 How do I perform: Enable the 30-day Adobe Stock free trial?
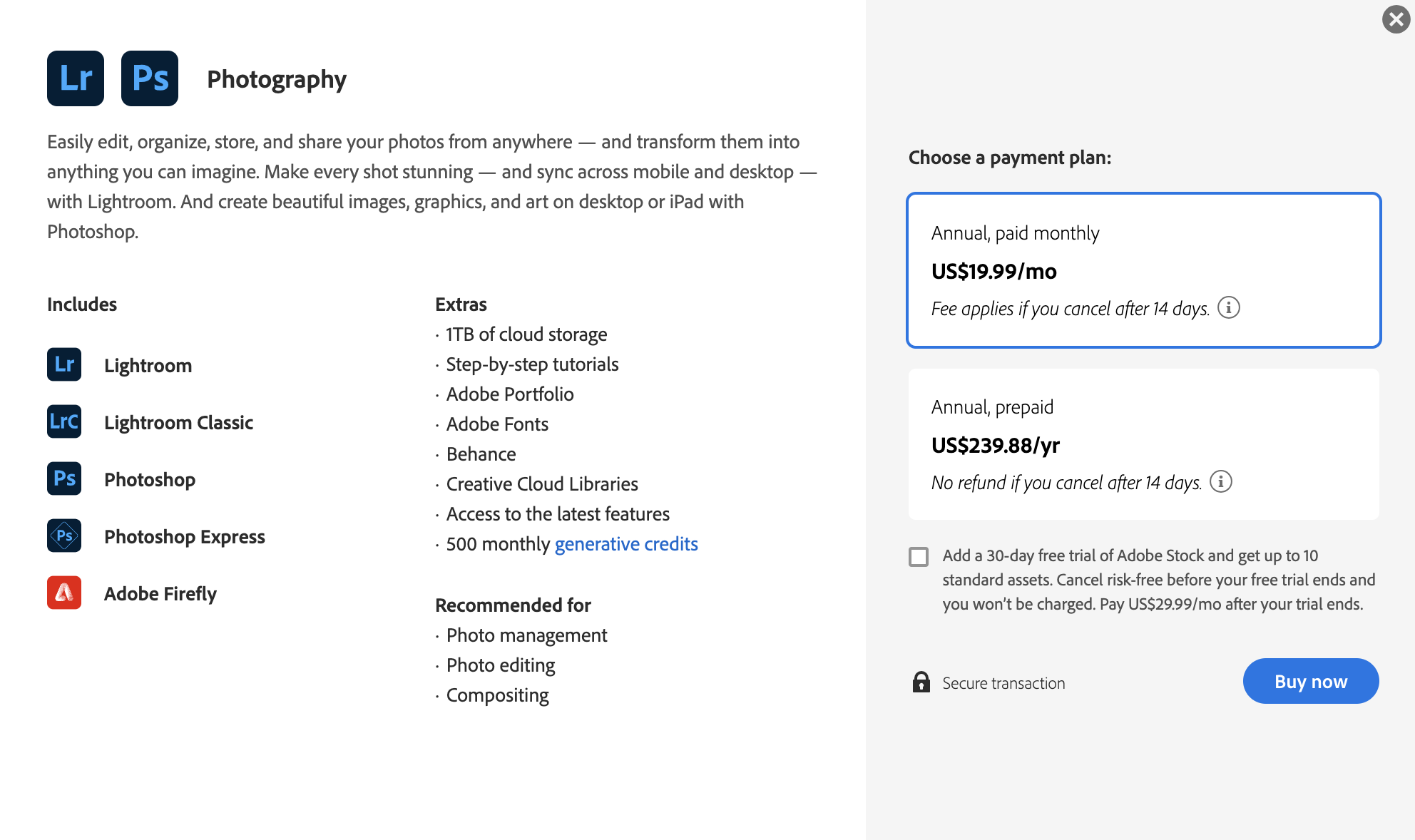[918, 557]
